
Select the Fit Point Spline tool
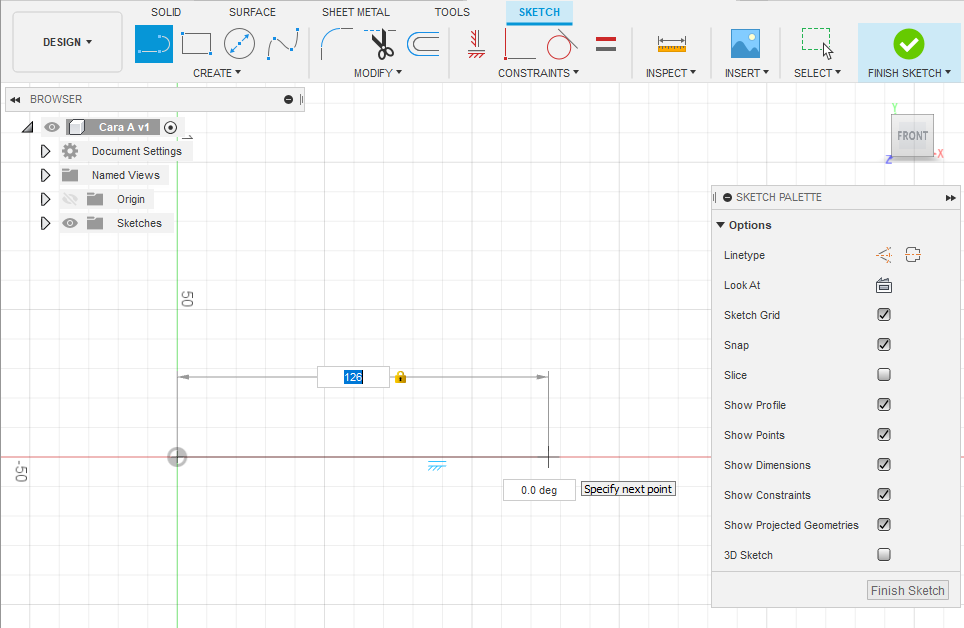[x=283, y=44]
